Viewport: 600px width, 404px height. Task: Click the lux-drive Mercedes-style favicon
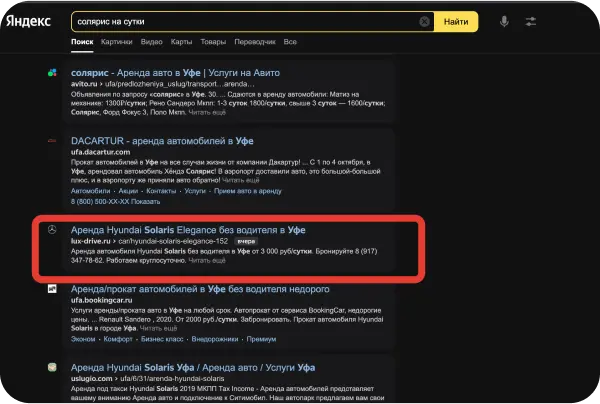tap(52, 230)
